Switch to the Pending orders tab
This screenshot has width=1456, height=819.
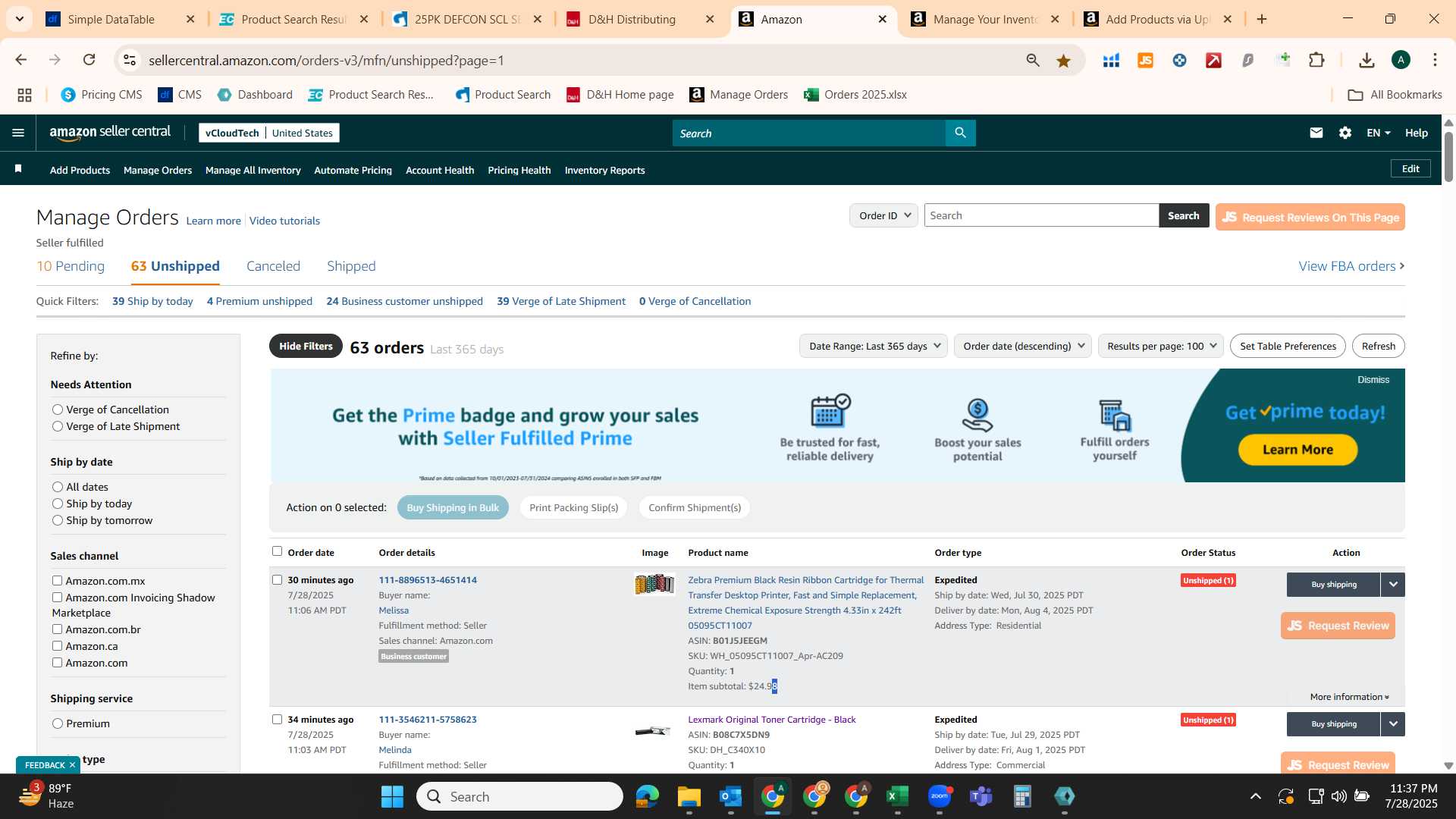pos(71,266)
